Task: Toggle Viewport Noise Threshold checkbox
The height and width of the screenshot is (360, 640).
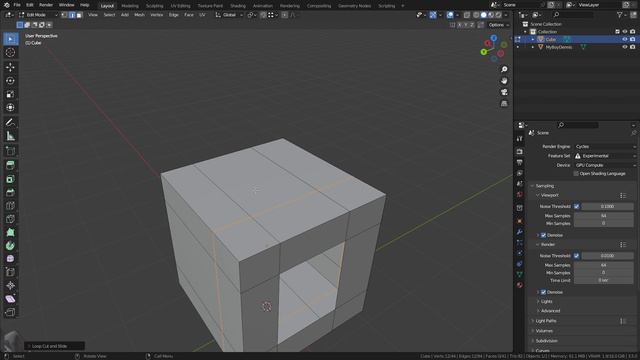Action: pyautogui.click(x=576, y=207)
